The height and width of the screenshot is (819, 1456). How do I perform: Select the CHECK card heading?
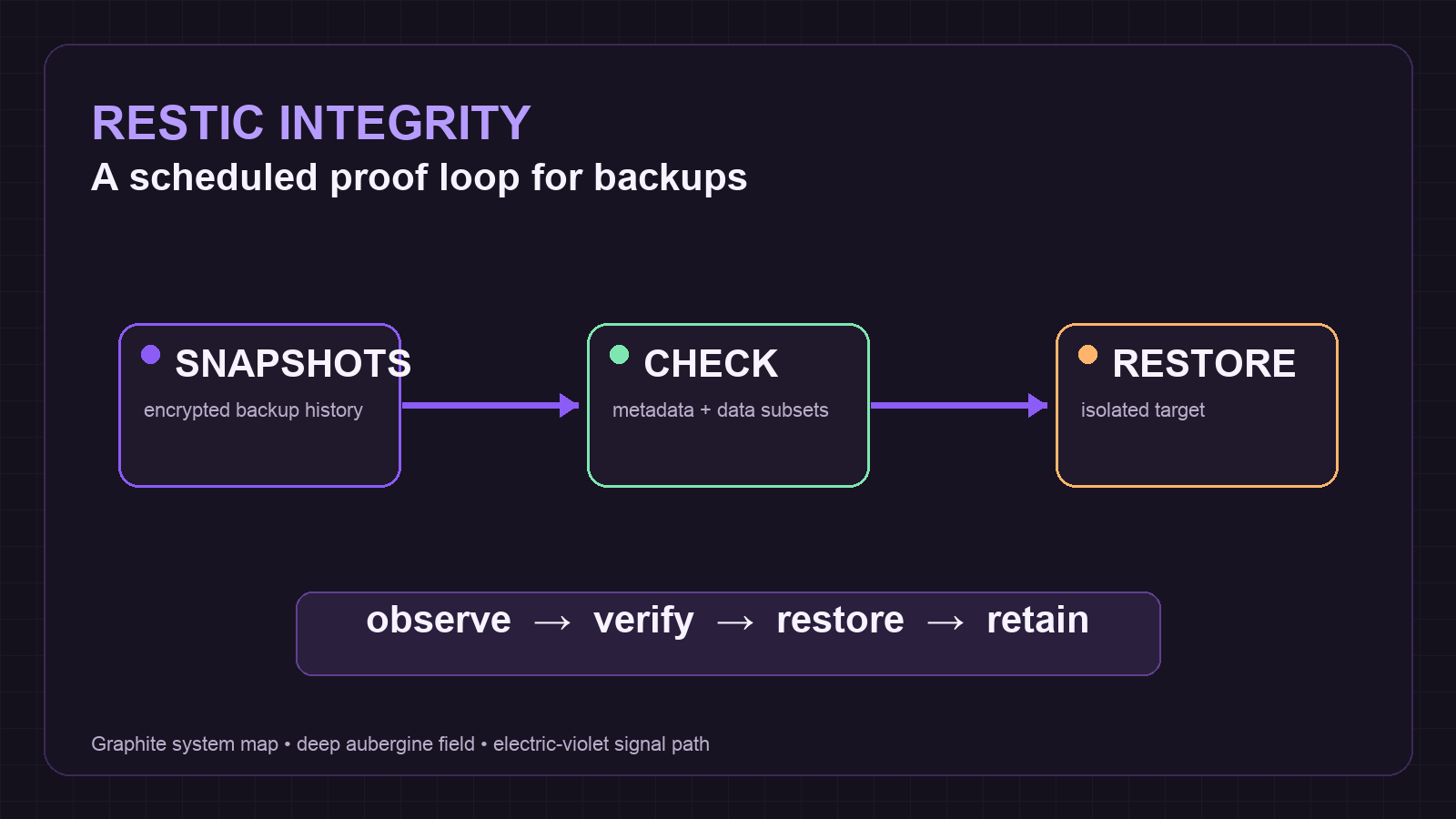coord(711,364)
